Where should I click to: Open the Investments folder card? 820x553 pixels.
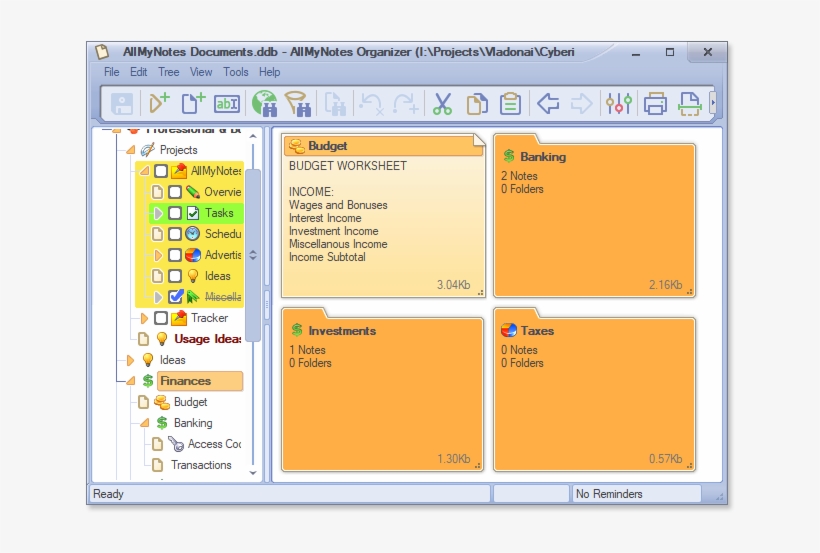pyautogui.click(x=383, y=390)
